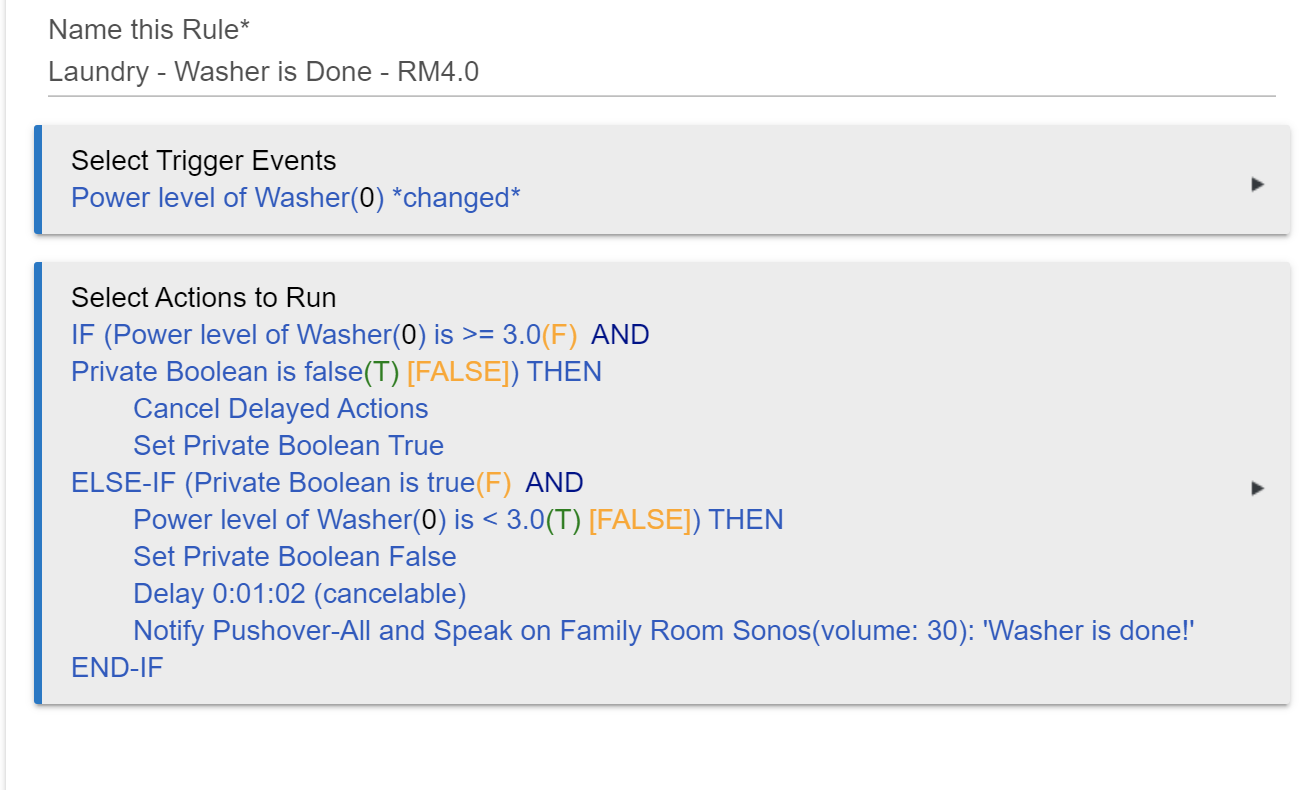Open the Select Trigger Events section header
Viewport: 1315px width, 790px height.
point(204,161)
